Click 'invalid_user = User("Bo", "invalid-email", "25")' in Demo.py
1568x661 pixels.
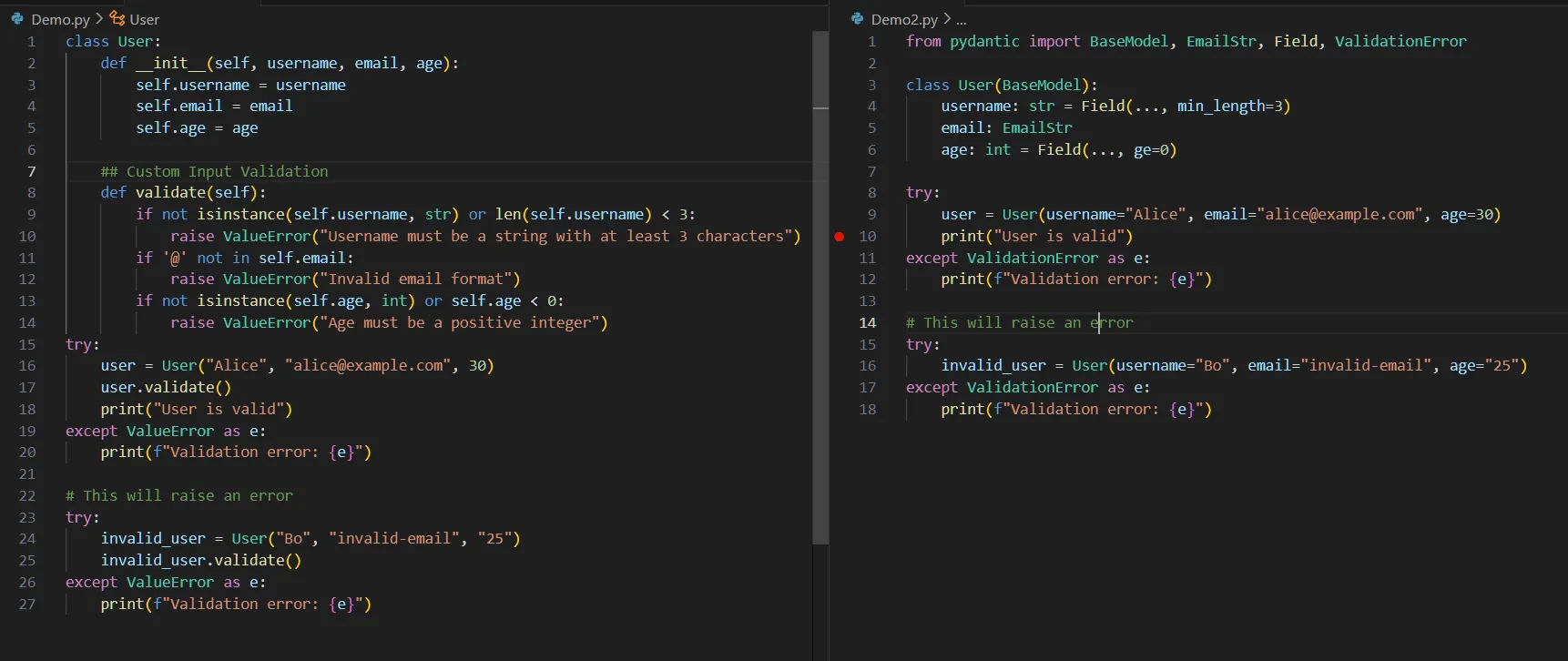coord(311,538)
